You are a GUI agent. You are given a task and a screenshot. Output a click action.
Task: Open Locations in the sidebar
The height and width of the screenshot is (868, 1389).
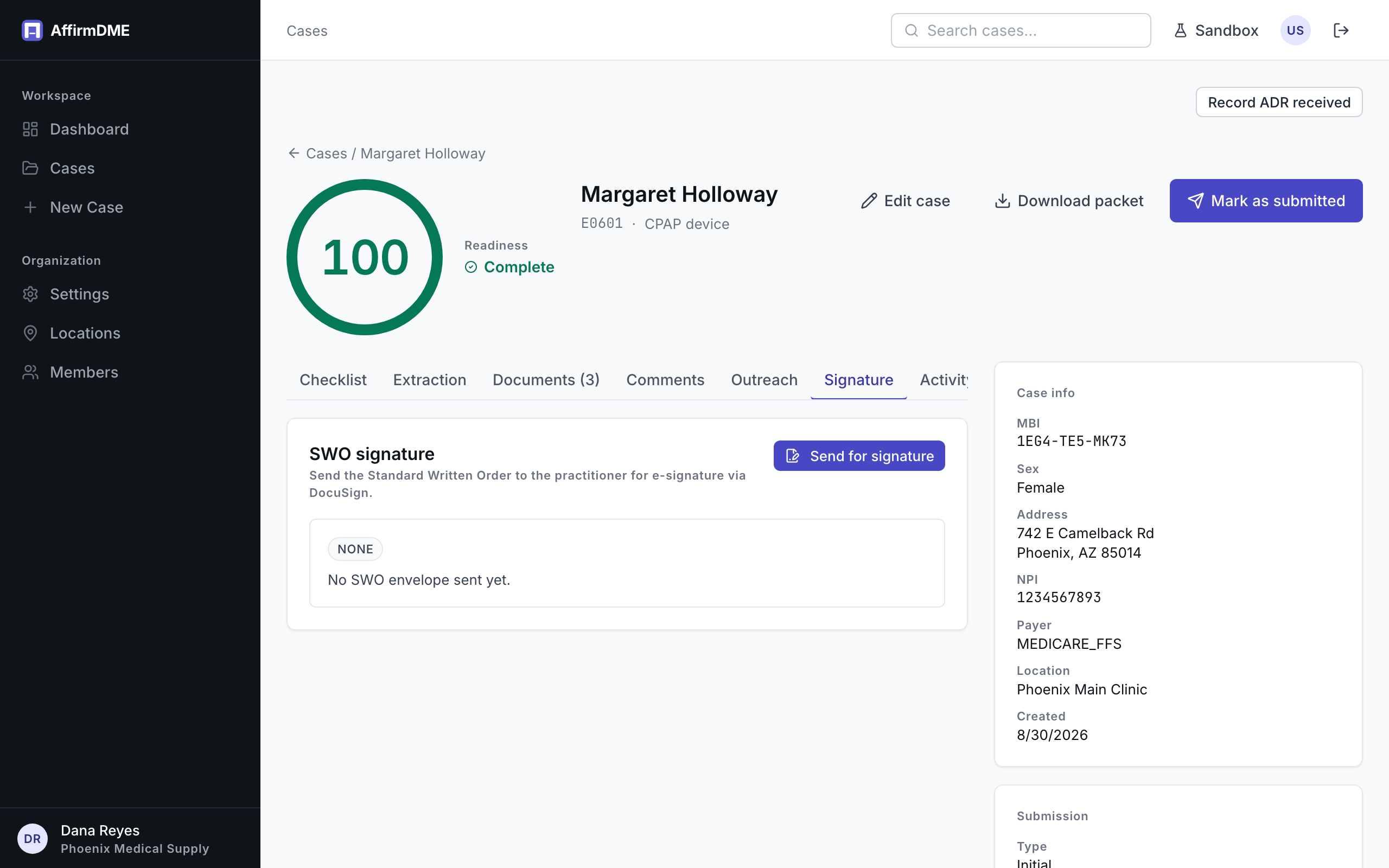click(x=85, y=333)
